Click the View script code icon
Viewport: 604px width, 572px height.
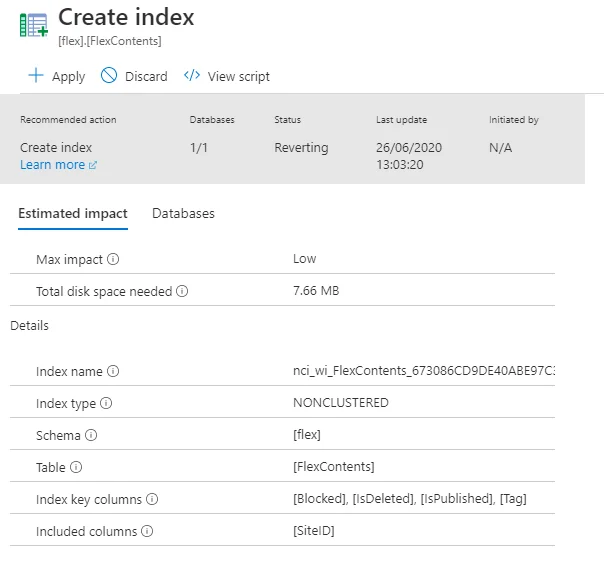point(190,76)
